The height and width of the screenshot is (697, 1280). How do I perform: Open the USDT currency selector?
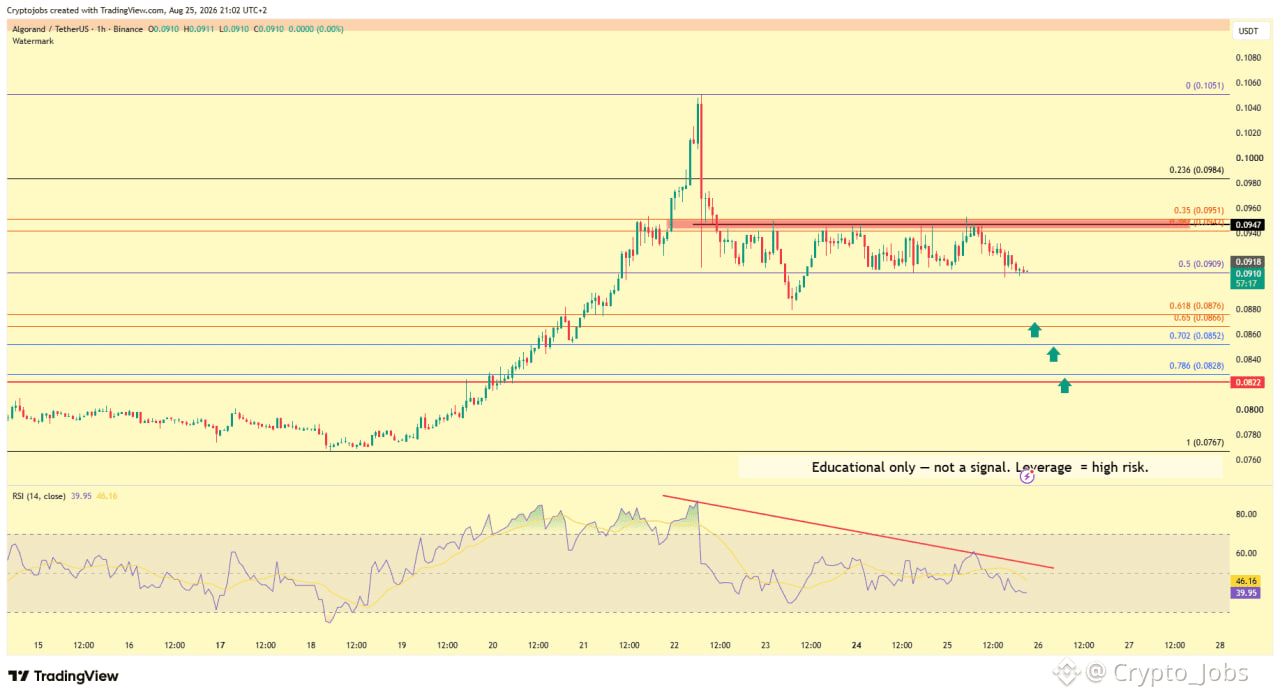[x=1249, y=31]
